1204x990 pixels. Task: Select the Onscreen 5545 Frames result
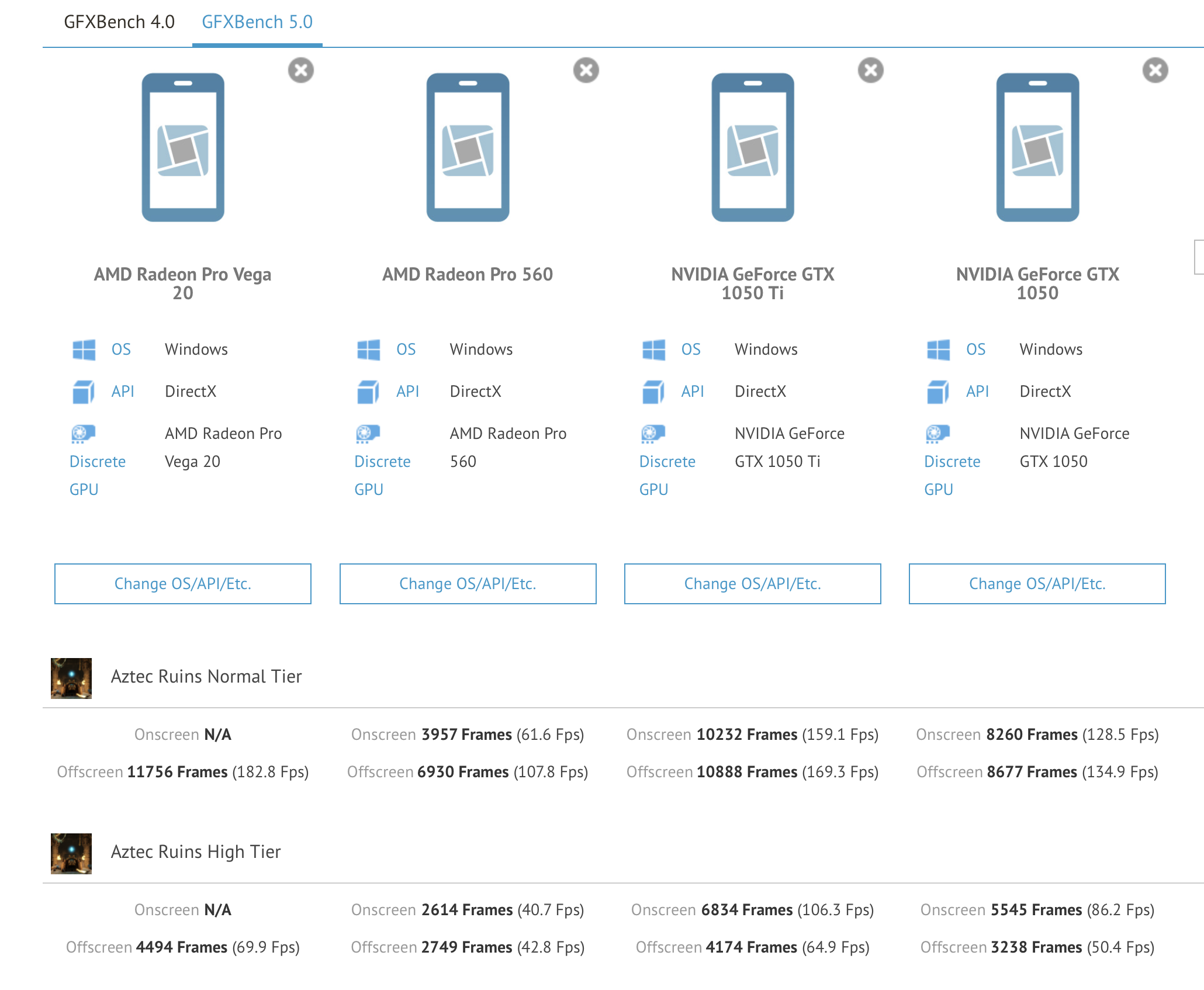click(x=1037, y=910)
